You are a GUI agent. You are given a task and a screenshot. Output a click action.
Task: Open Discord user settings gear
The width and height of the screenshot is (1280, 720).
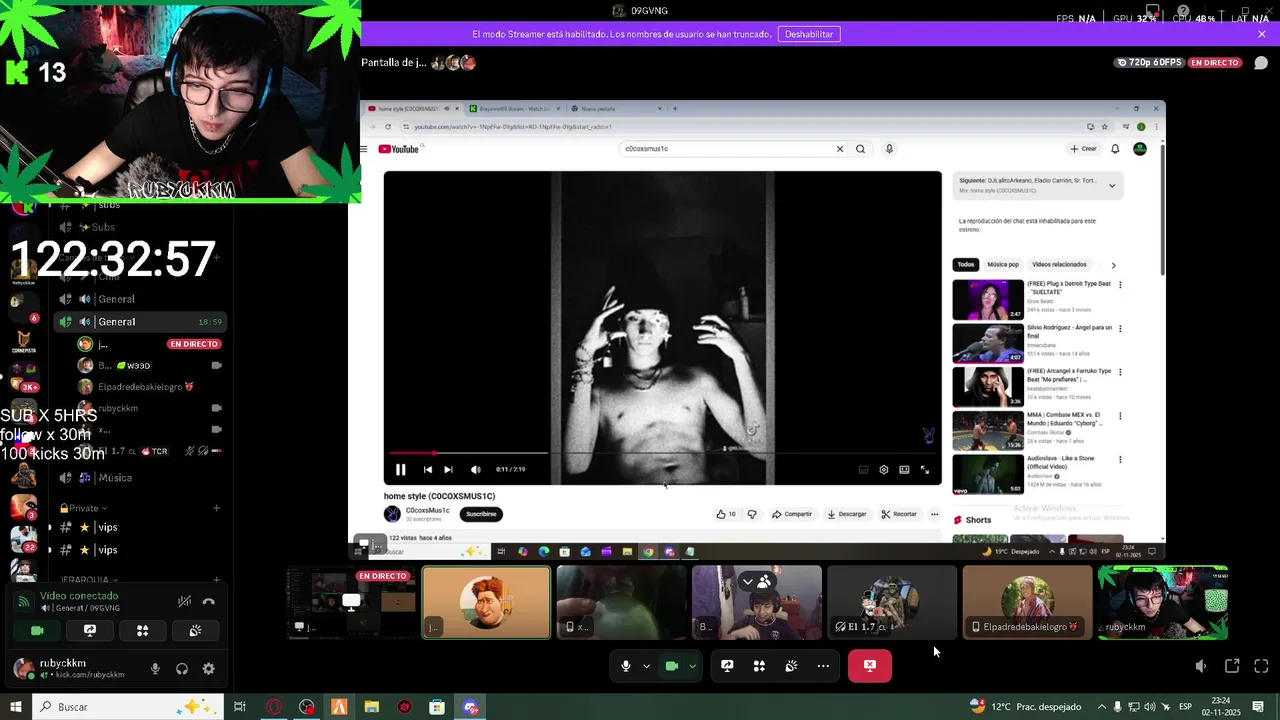click(x=208, y=669)
